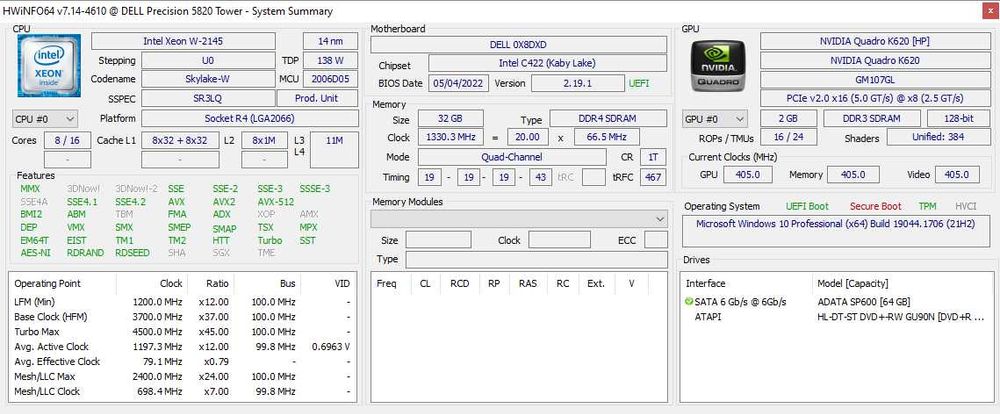Image resolution: width=1000 pixels, height=414 pixels.
Task: Click the DDR4 SDRAM memory type value
Action: [x=608, y=119]
